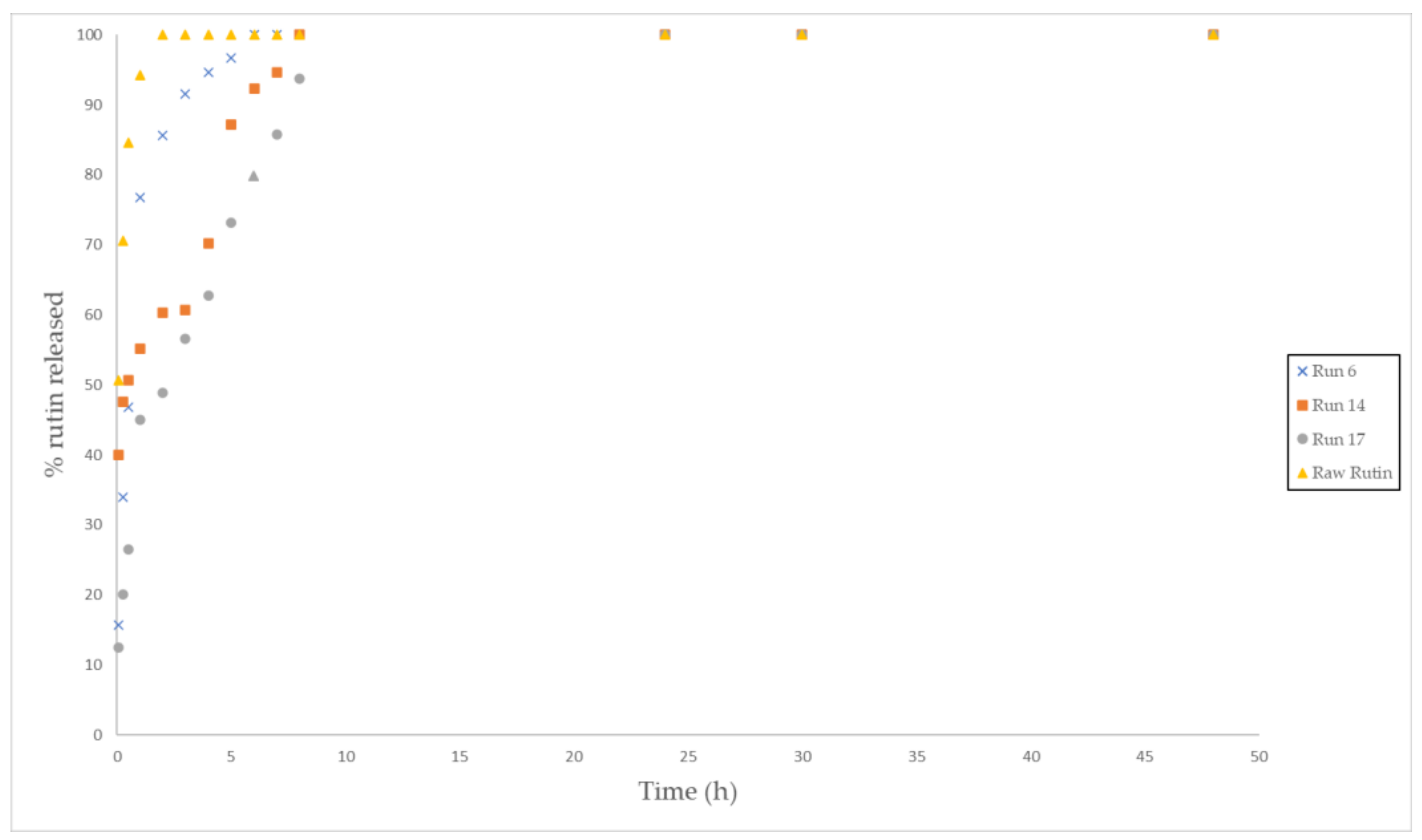This screenshot has width=1422, height=840.
Task: Select the lowest blue X data point
Action: [x=118, y=625]
